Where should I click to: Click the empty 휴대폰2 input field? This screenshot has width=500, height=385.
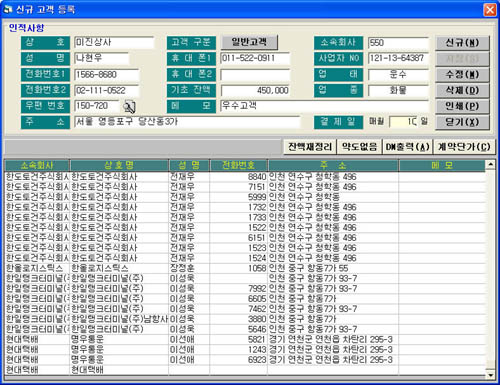point(255,74)
